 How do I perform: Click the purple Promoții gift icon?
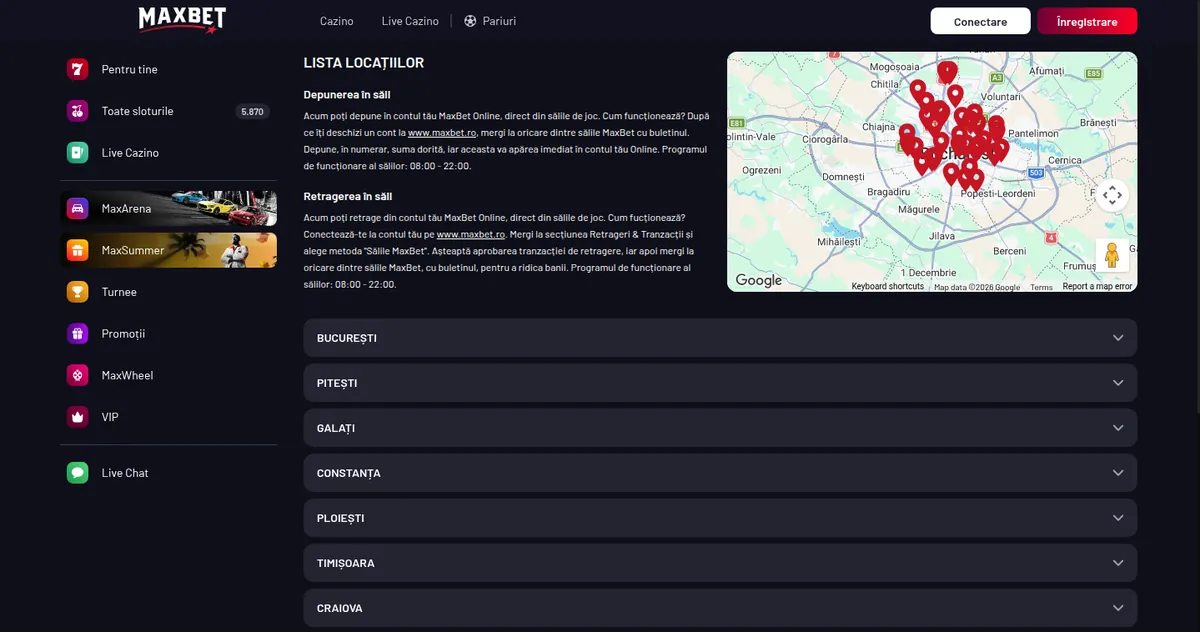click(x=78, y=334)
